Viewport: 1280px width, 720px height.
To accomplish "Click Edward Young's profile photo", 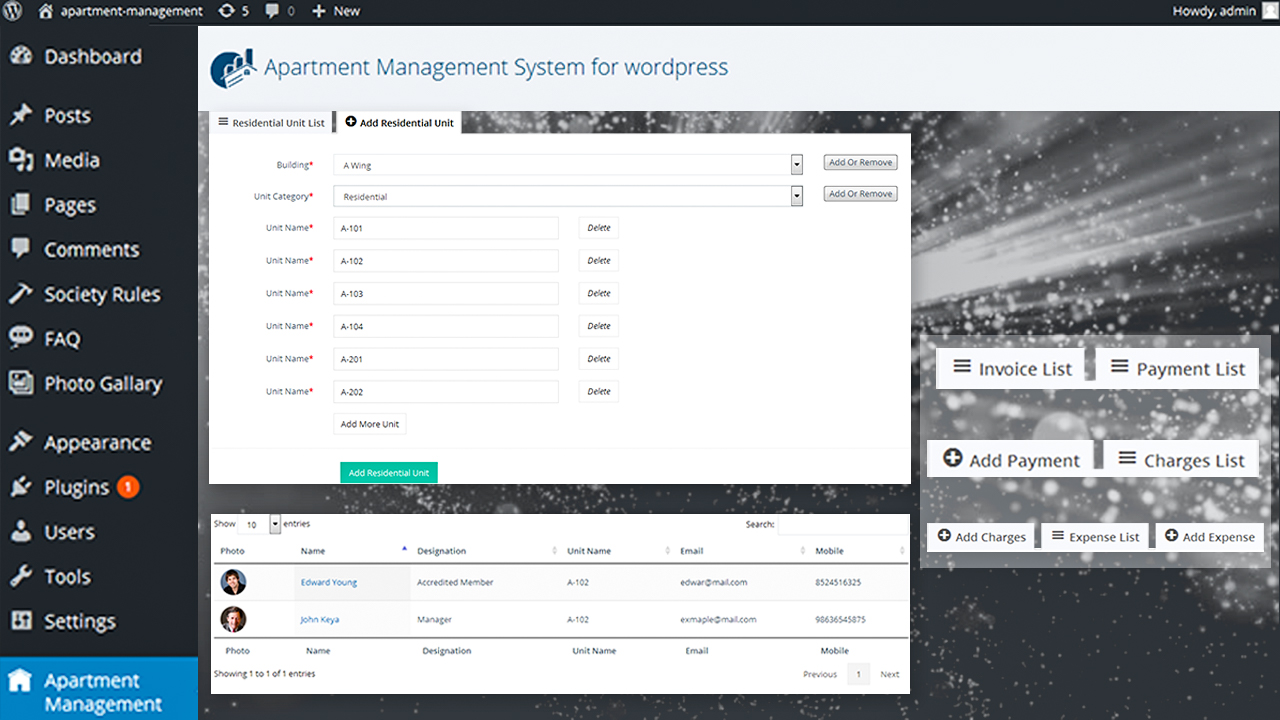I will pyautogui.click(x=233, y=582).
